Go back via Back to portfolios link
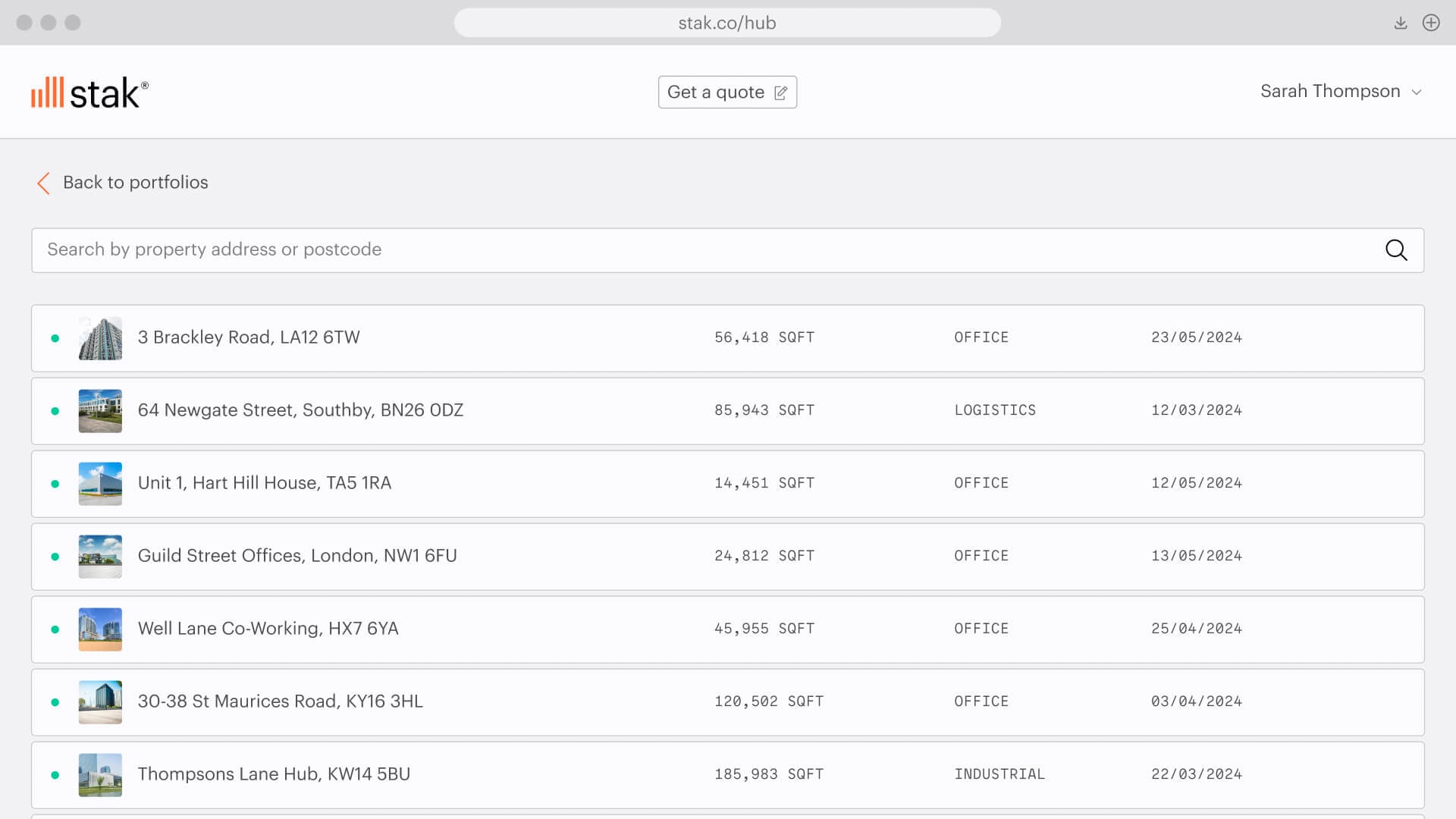This screenshot has width=1456, height=819. tap(135, 183)
